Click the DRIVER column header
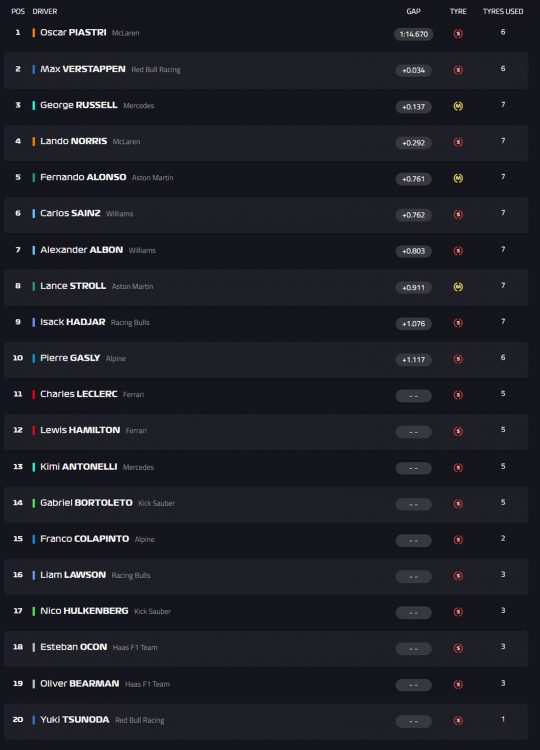This screenshot has height=750, width=540. coord(44,11)
